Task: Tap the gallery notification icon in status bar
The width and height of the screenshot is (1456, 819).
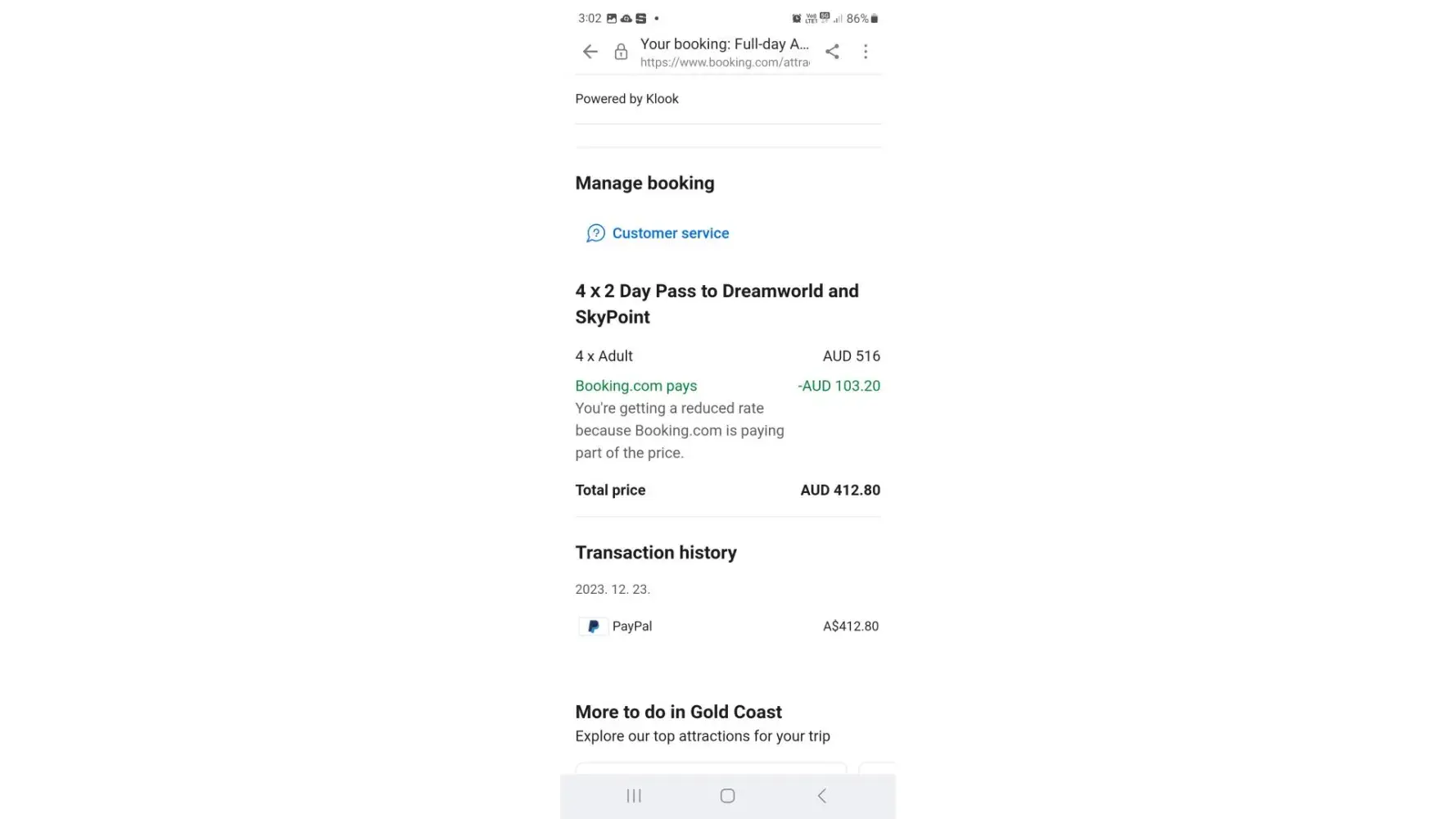Action: (611, 18)
